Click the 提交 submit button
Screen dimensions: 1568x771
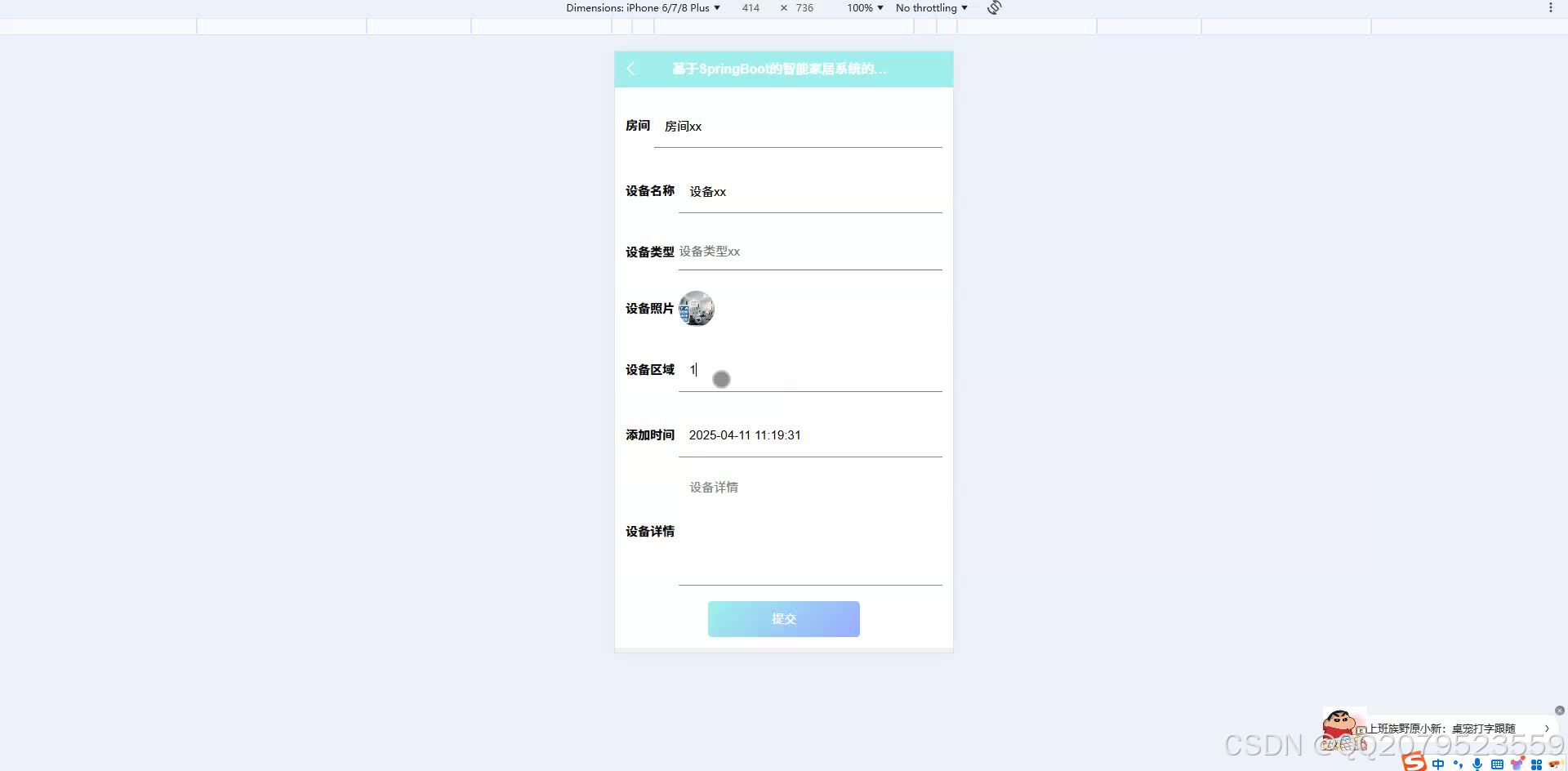tap(783, 618)
